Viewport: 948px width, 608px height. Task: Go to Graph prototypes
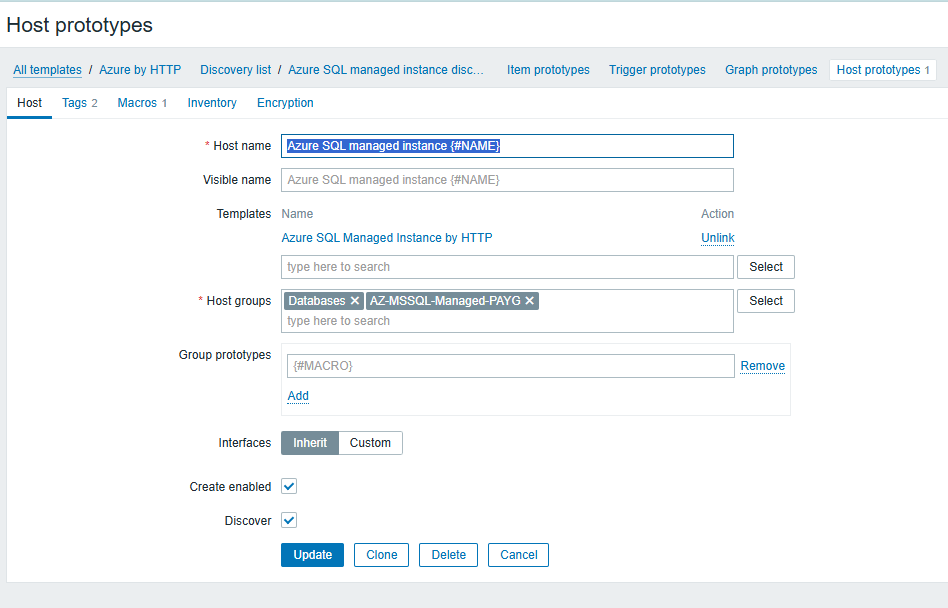[x=771, y=70]
